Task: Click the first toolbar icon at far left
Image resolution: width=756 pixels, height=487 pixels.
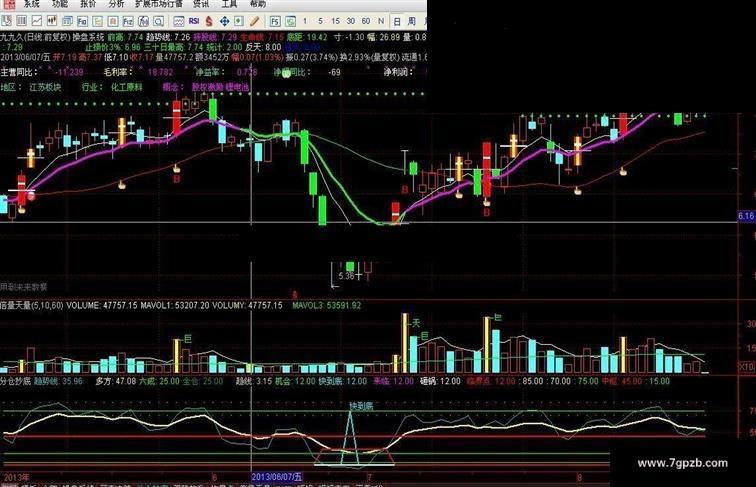Action: pos(6,21)
